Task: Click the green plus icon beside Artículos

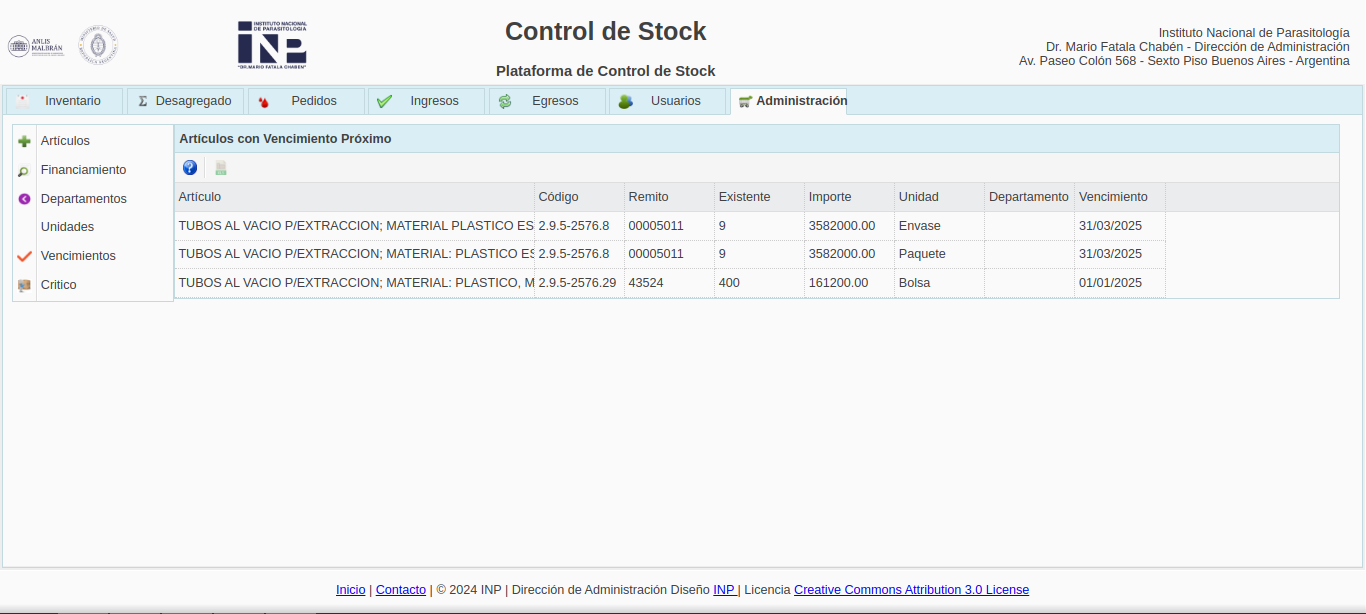Action: 25,141
